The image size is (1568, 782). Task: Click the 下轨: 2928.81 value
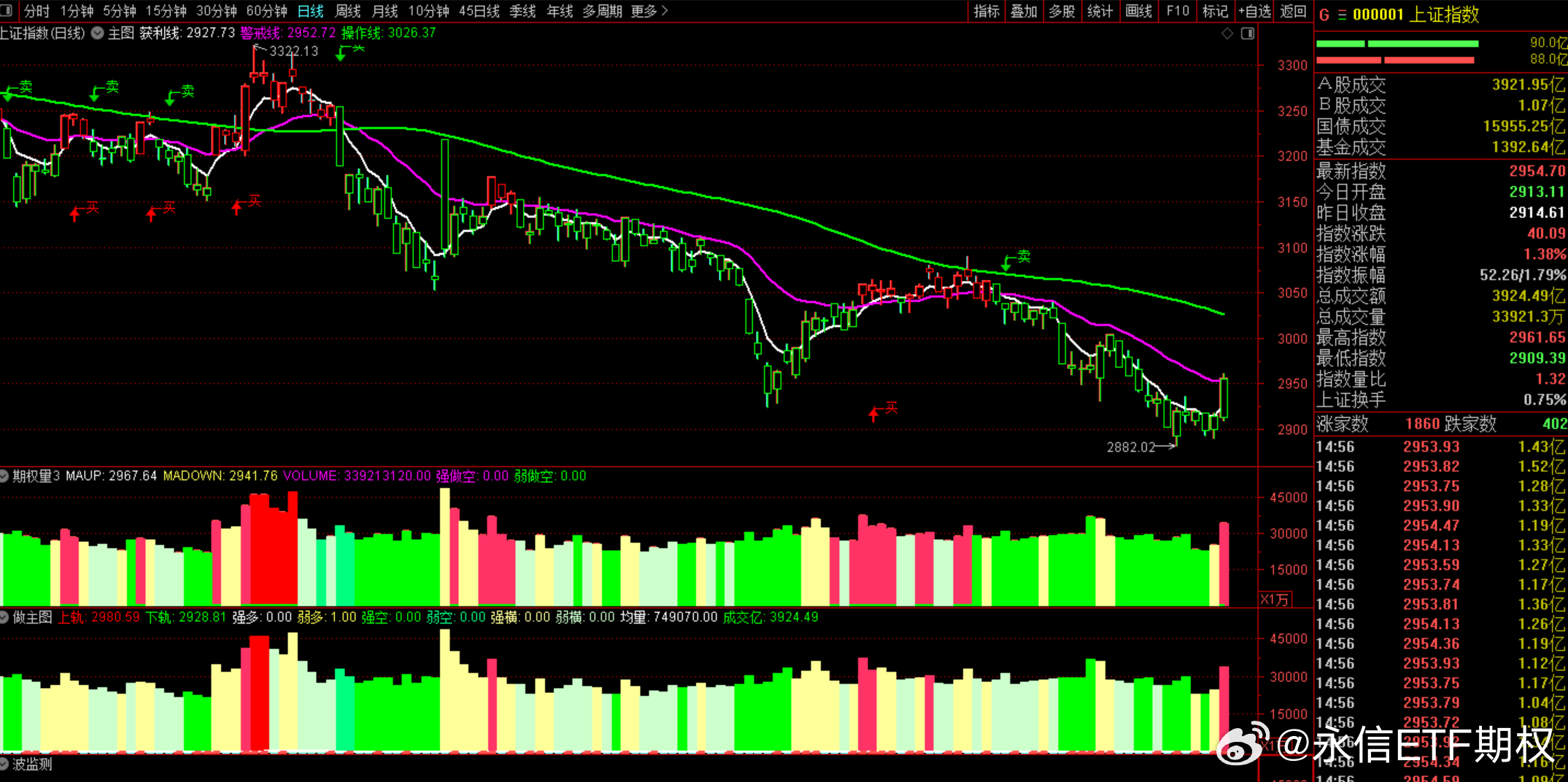point(186,617)
